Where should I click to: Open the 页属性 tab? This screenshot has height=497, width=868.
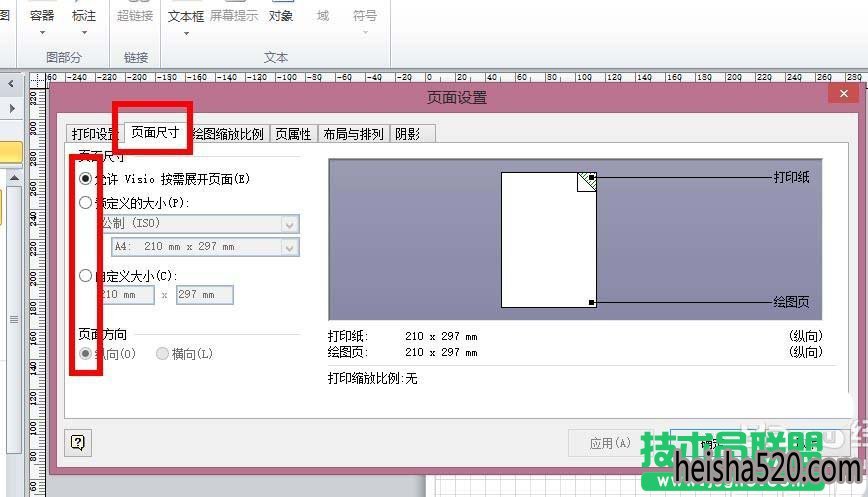coord(293,133)
